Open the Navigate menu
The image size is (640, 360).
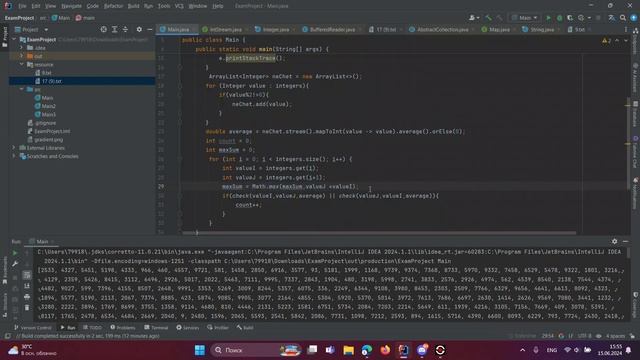click(x=71, y=6)
